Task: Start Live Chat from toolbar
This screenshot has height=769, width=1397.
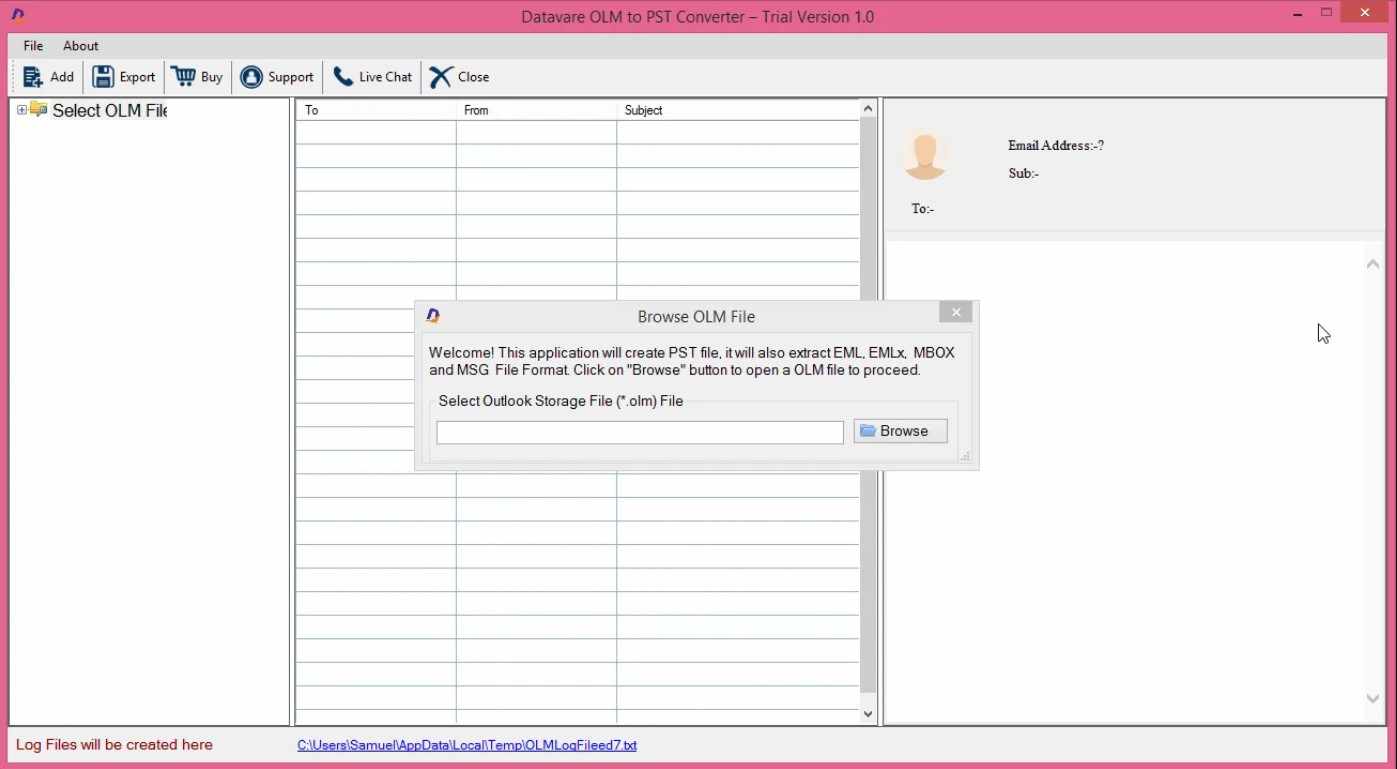Action: click(x=373, y=77)
